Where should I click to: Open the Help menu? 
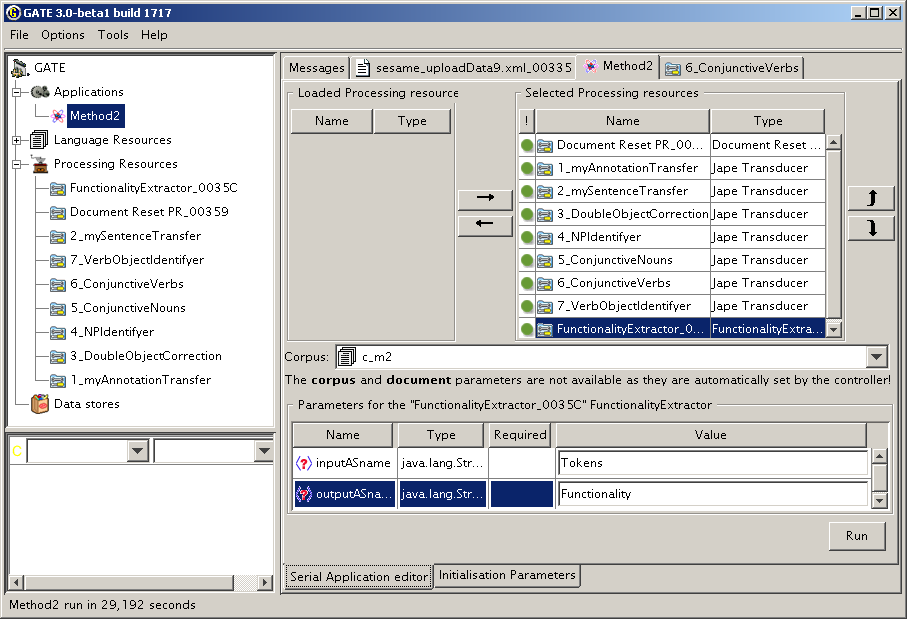tap(154, 35)
